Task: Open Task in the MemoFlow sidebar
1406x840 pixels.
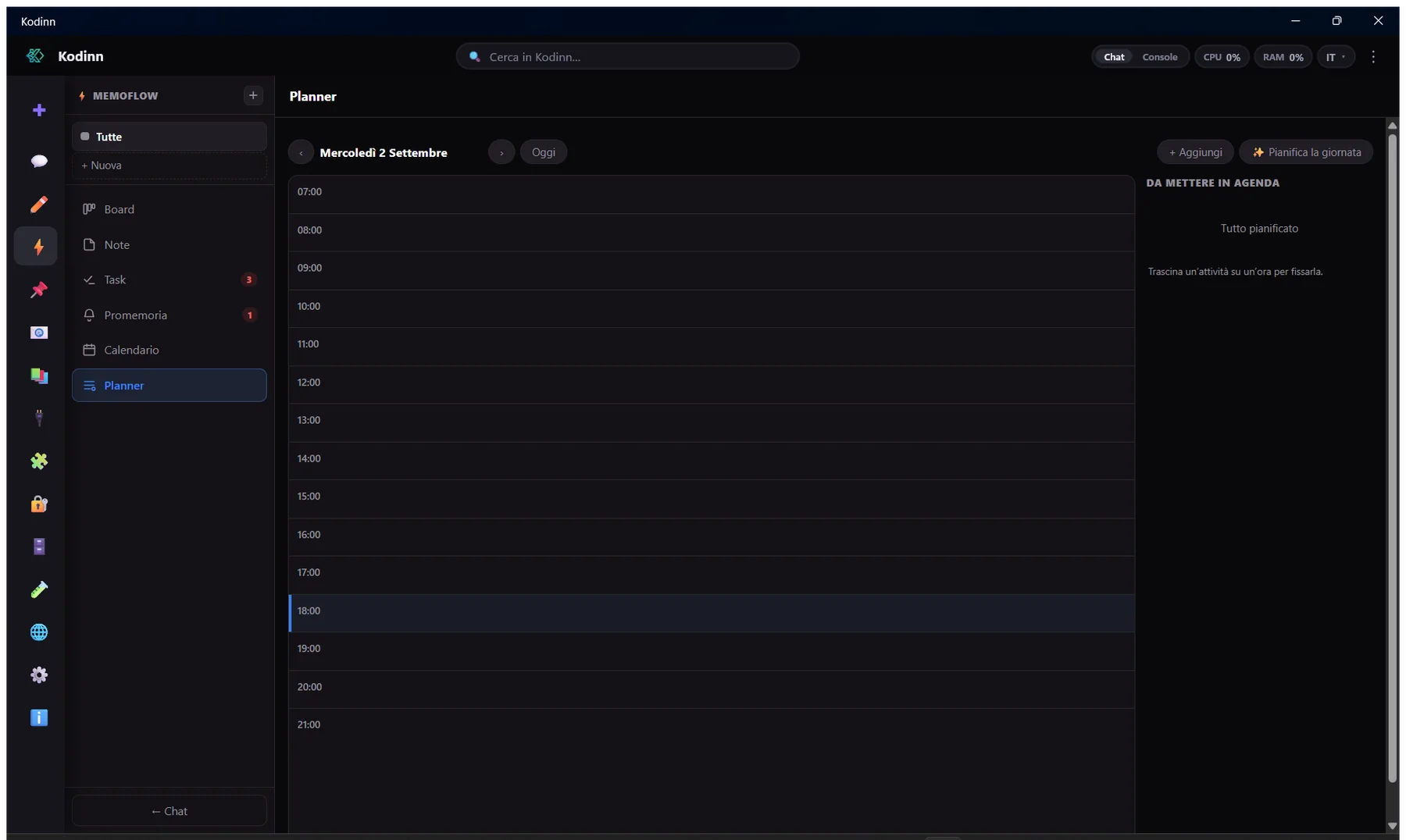Action: [x=170, y=279]
